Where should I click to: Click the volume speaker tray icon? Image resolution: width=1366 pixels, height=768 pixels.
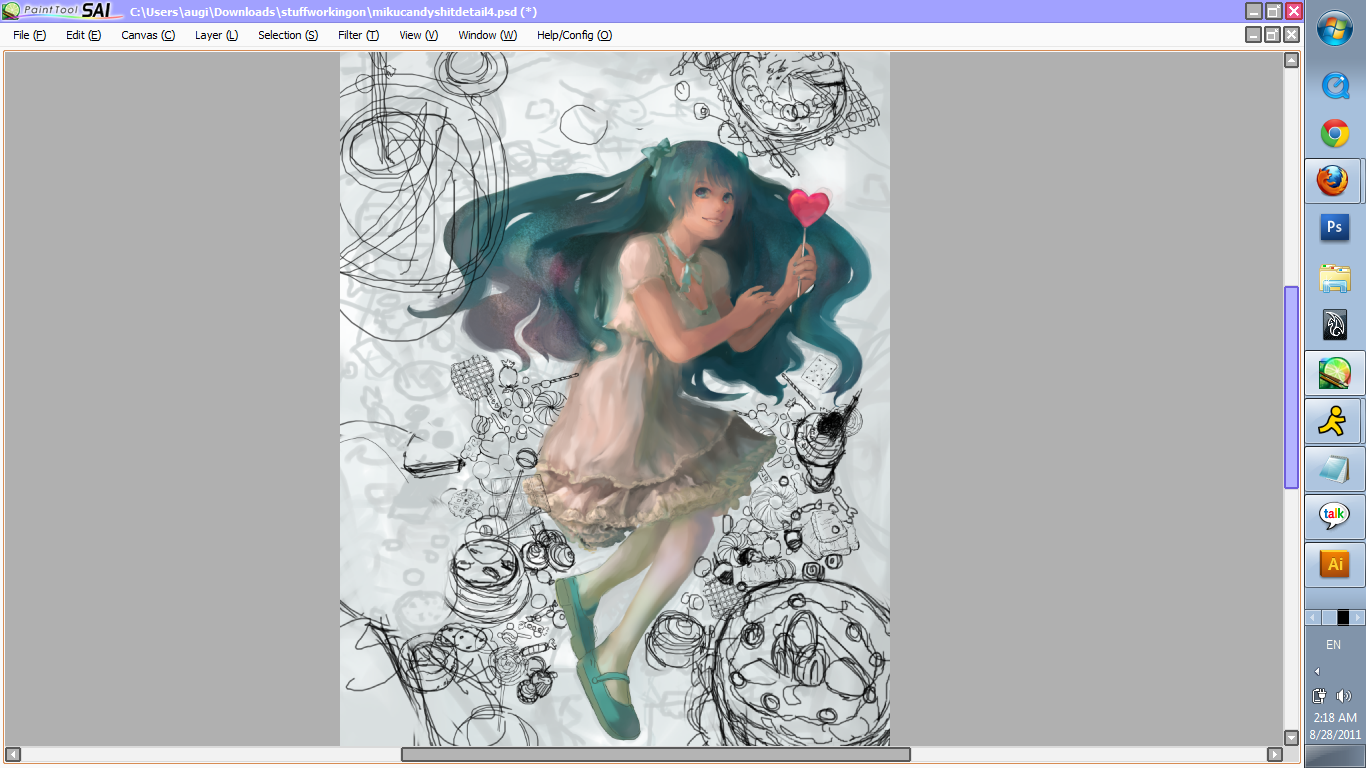pos(1344,696)
